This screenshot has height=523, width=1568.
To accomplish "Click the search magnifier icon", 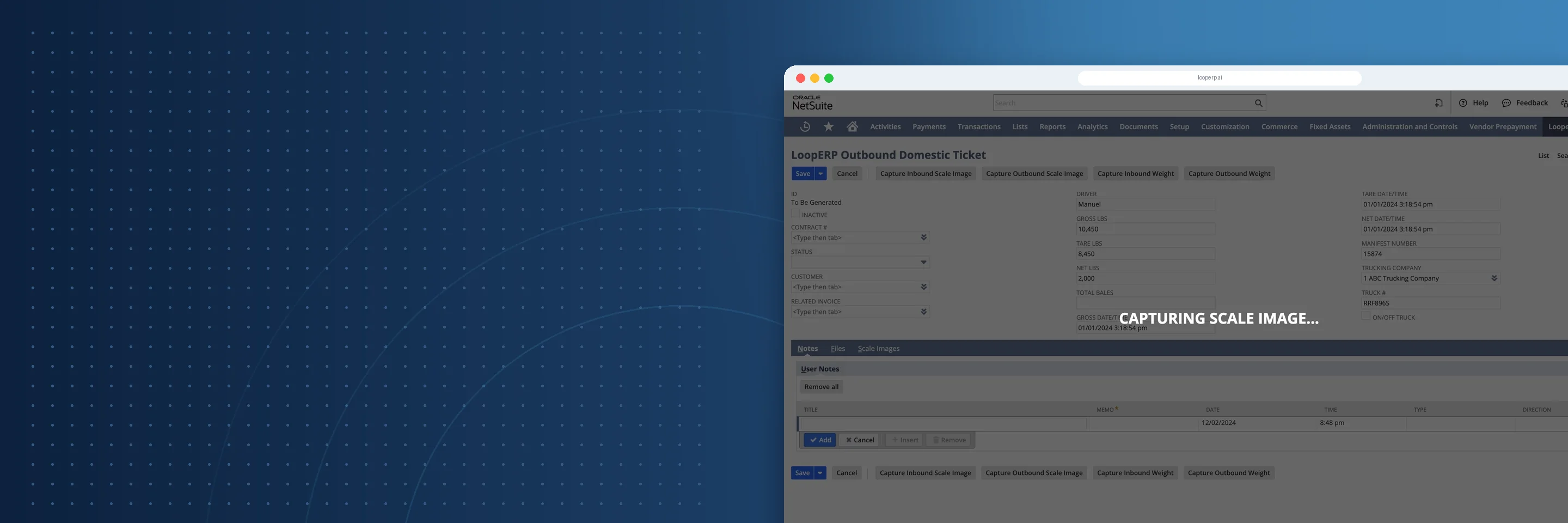I will tap(1258, 103).
